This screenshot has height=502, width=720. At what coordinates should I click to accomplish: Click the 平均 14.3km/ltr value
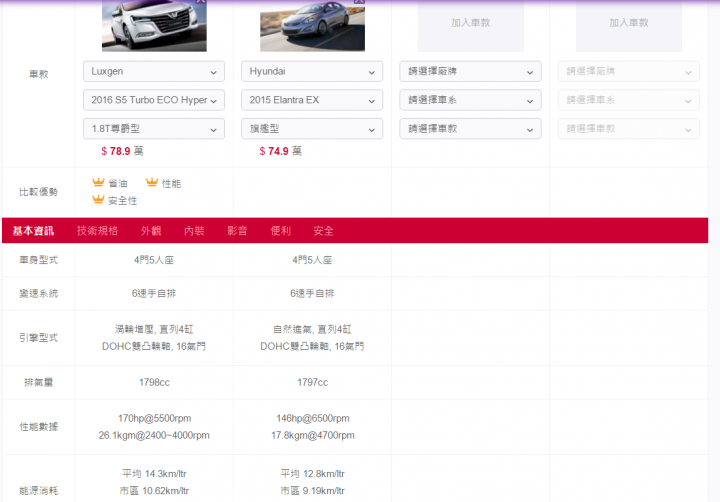point(154,474)
